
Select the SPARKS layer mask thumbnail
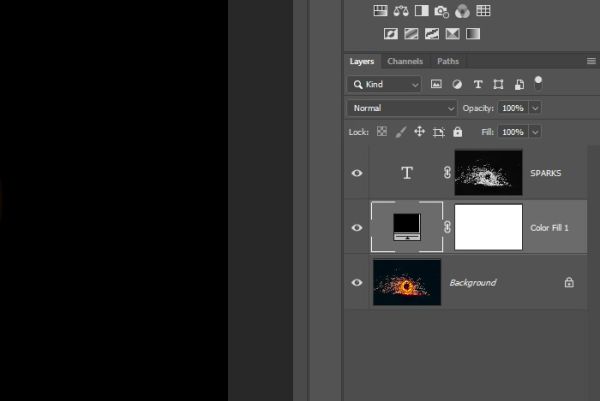488,173
